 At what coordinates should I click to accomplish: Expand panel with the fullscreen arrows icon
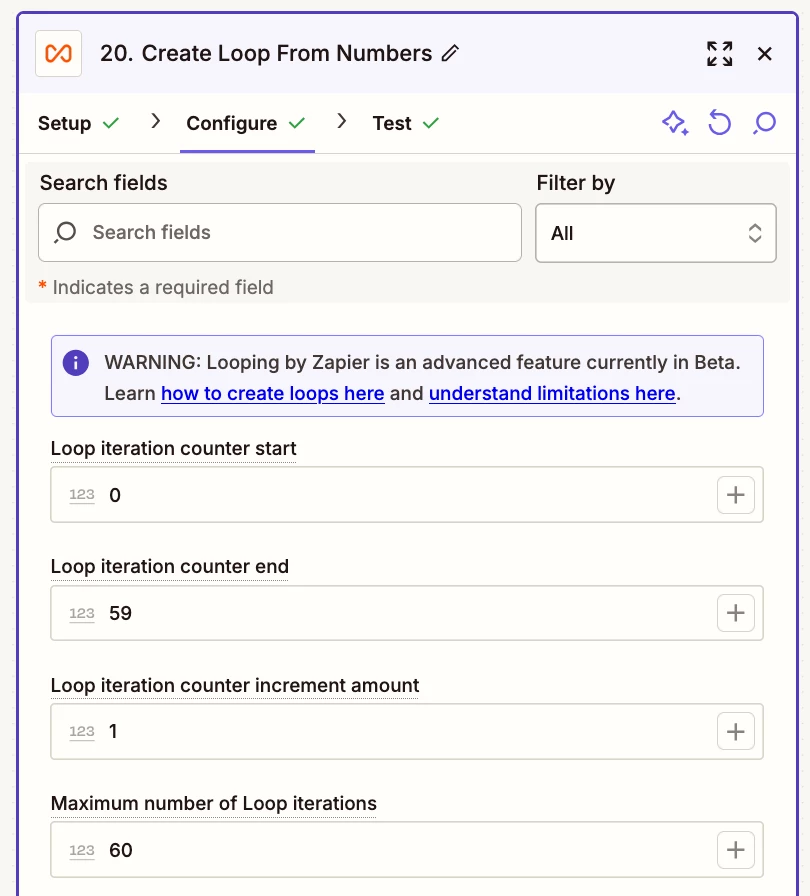tap(719, 54)
